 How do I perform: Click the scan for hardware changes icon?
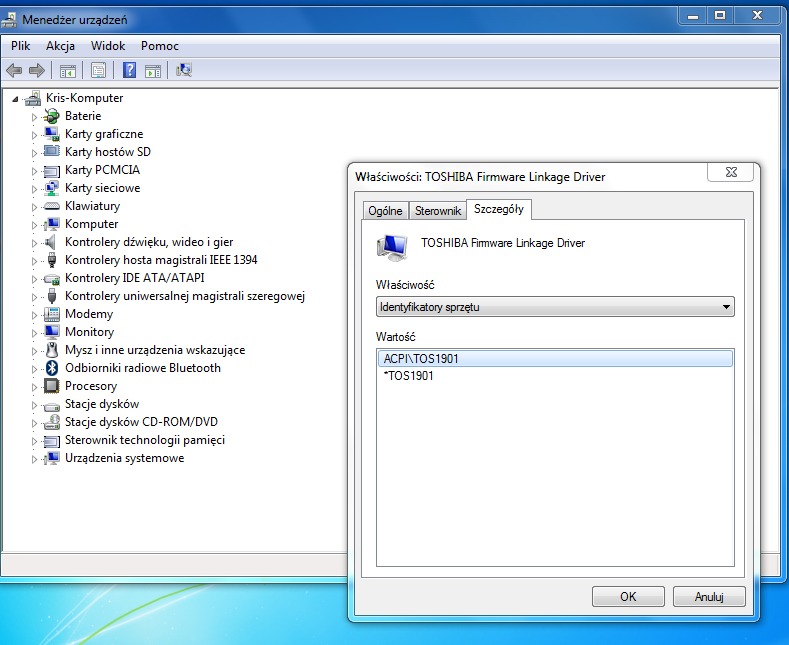point(184,70)
